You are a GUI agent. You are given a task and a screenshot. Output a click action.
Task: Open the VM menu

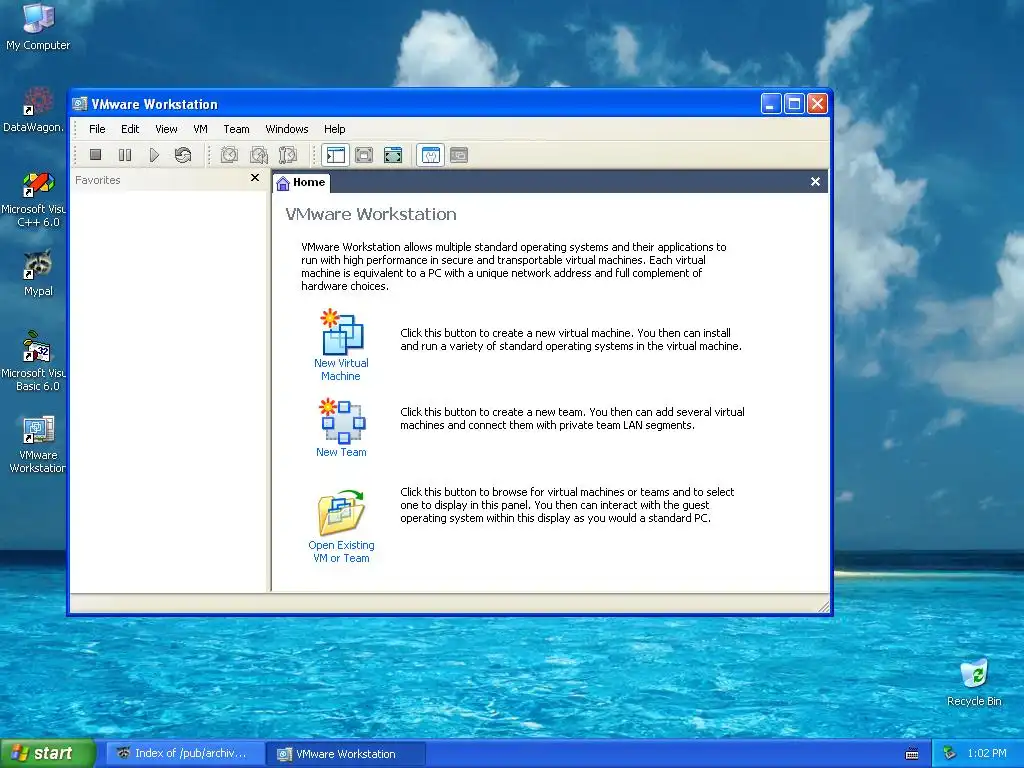coord(200,129)
